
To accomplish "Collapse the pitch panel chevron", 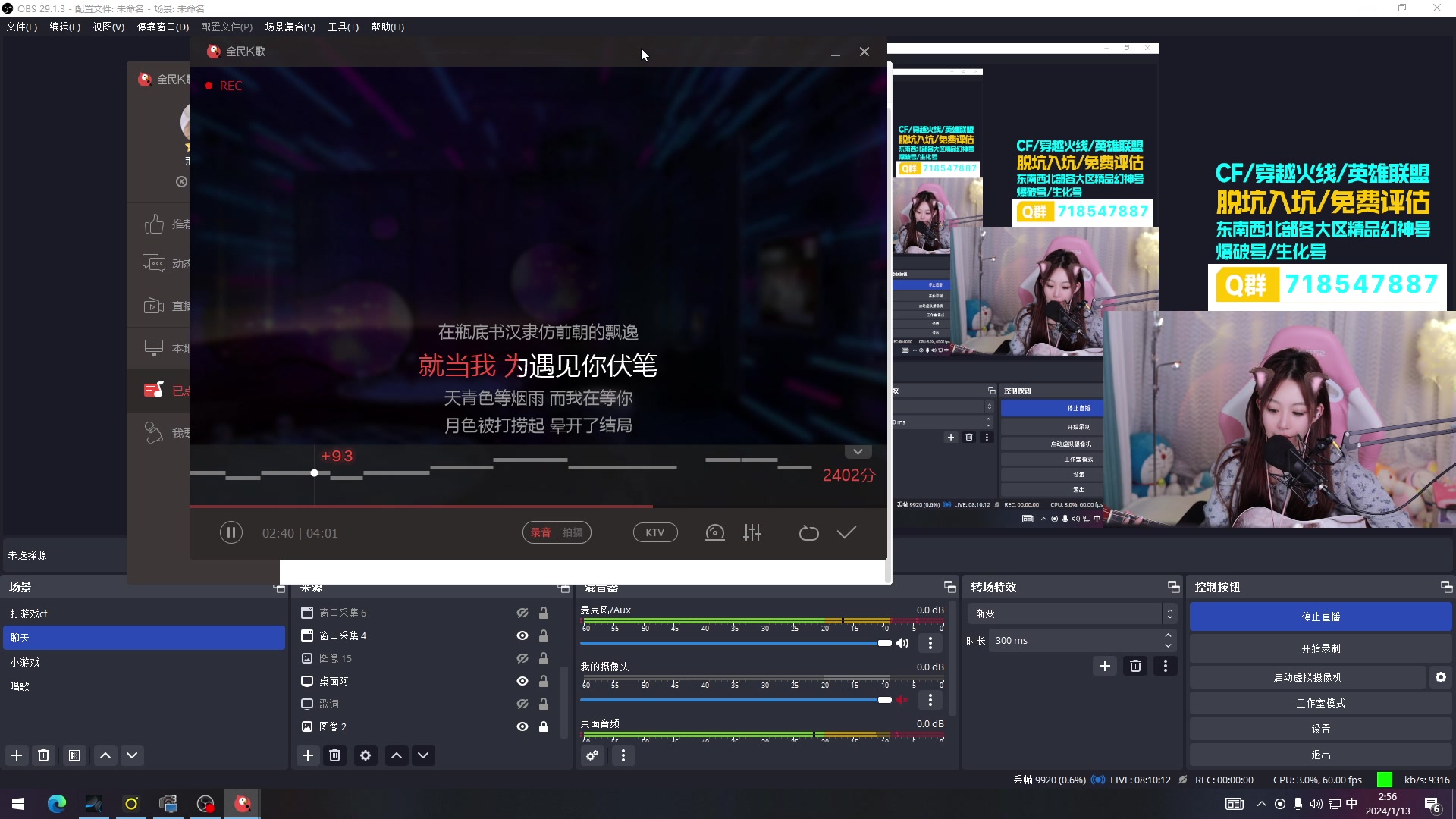I will coord(858,452).
